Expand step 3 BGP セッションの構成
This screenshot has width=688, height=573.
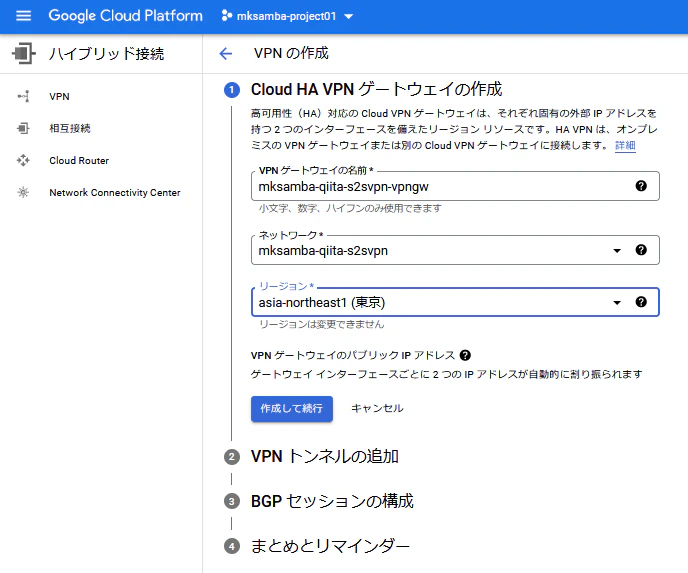tap(332, 501)
